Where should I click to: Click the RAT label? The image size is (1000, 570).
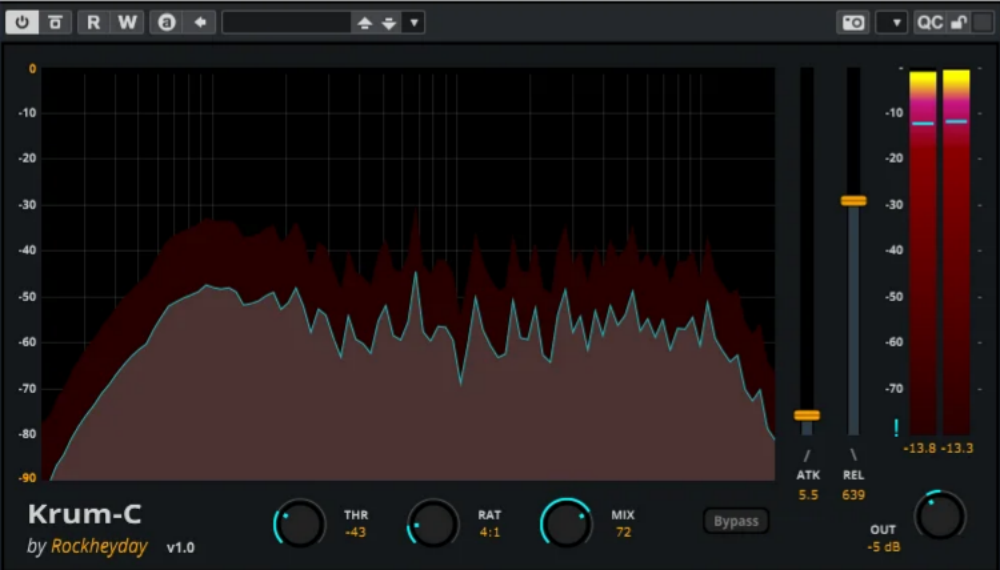click(x=489, y=515)
